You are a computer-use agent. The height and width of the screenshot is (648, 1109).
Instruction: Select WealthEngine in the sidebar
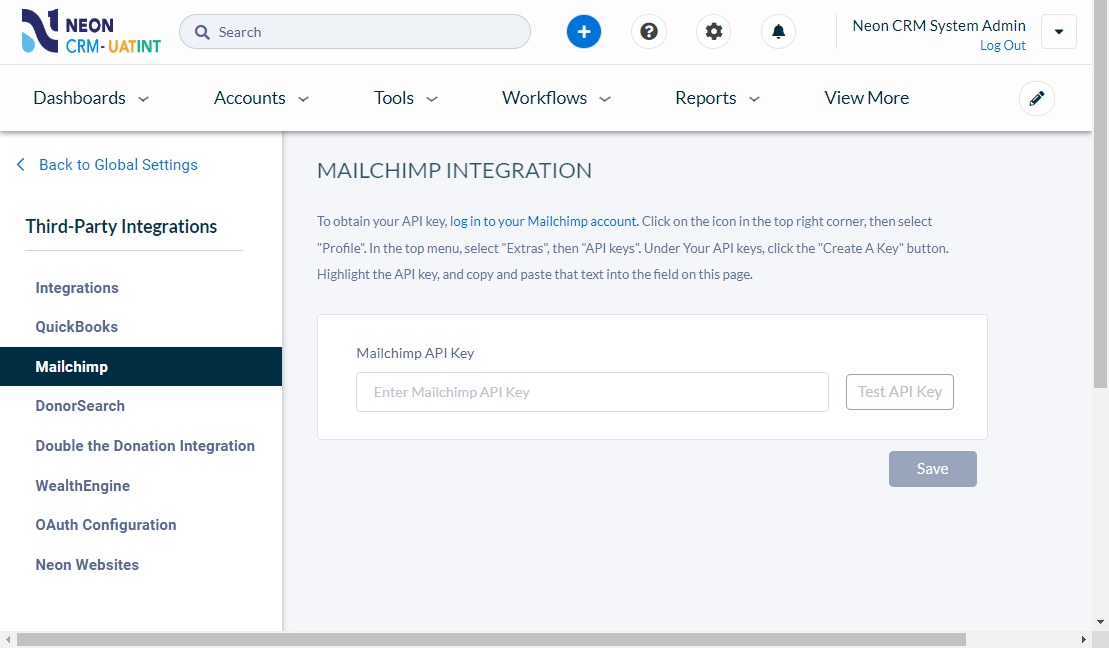click(83, 486)
